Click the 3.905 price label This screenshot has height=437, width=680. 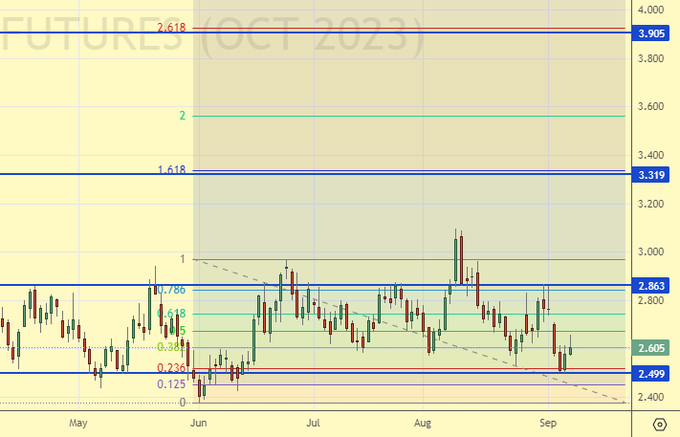tap(654, 33)
